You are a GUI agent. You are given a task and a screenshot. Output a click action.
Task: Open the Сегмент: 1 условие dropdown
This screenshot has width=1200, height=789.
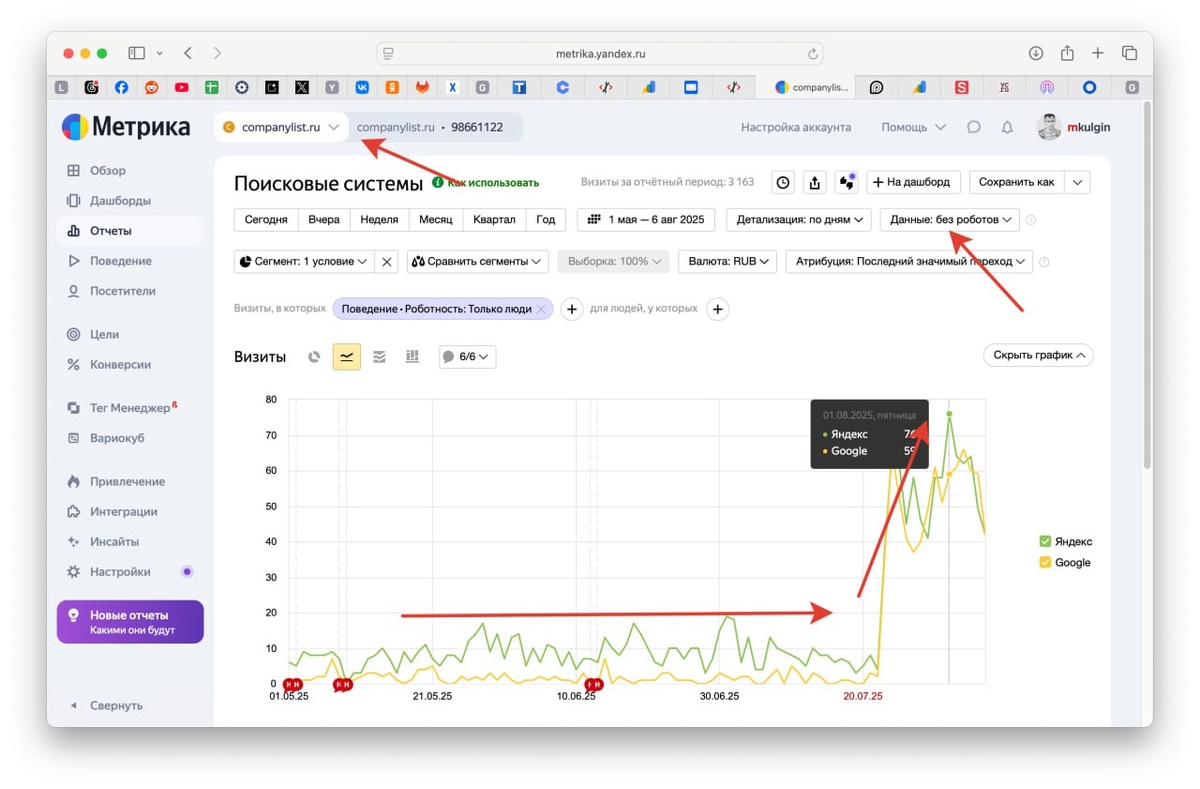click(x=304, y=261)
